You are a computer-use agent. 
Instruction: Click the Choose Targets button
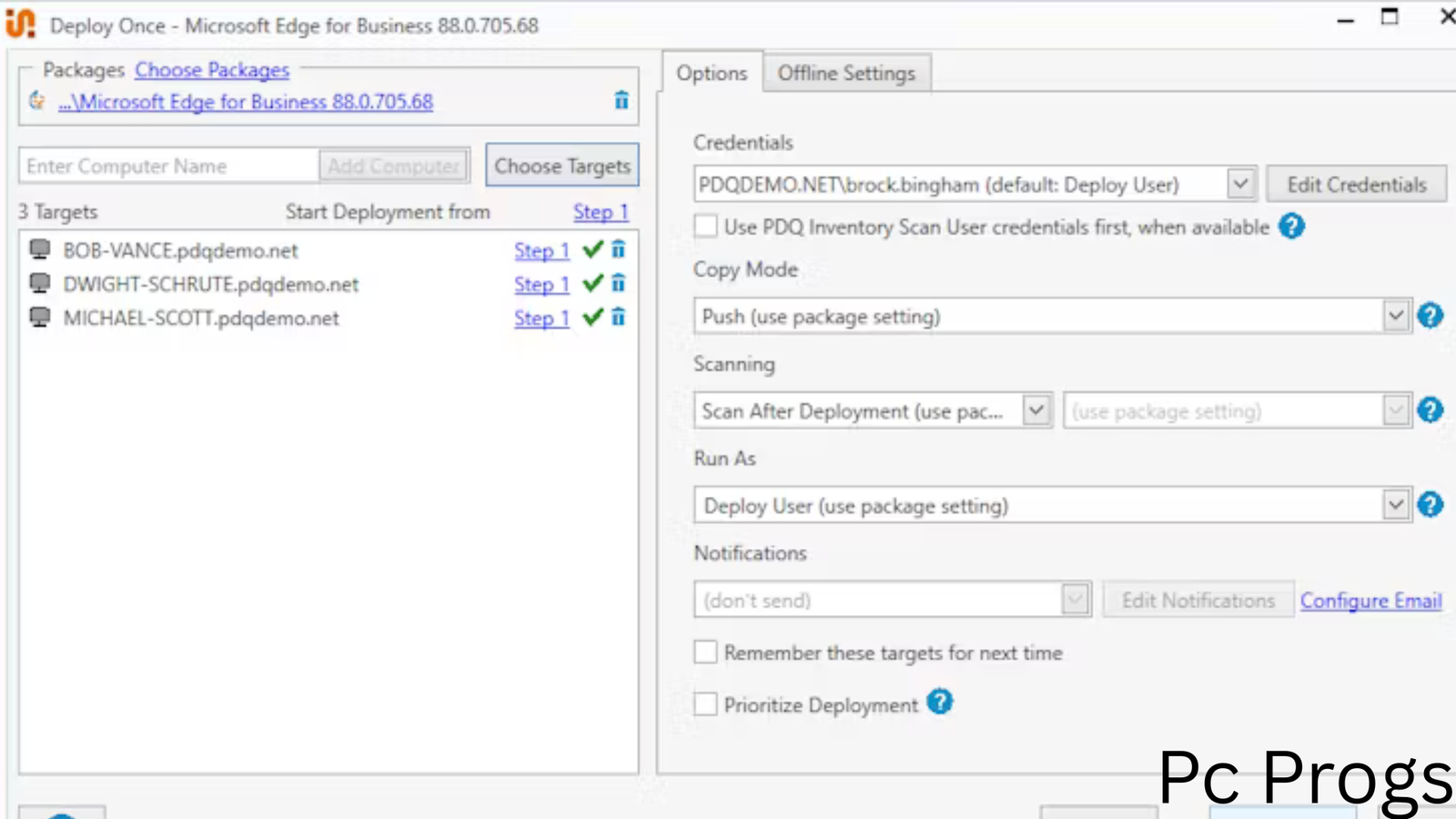(x=562, y=166)
